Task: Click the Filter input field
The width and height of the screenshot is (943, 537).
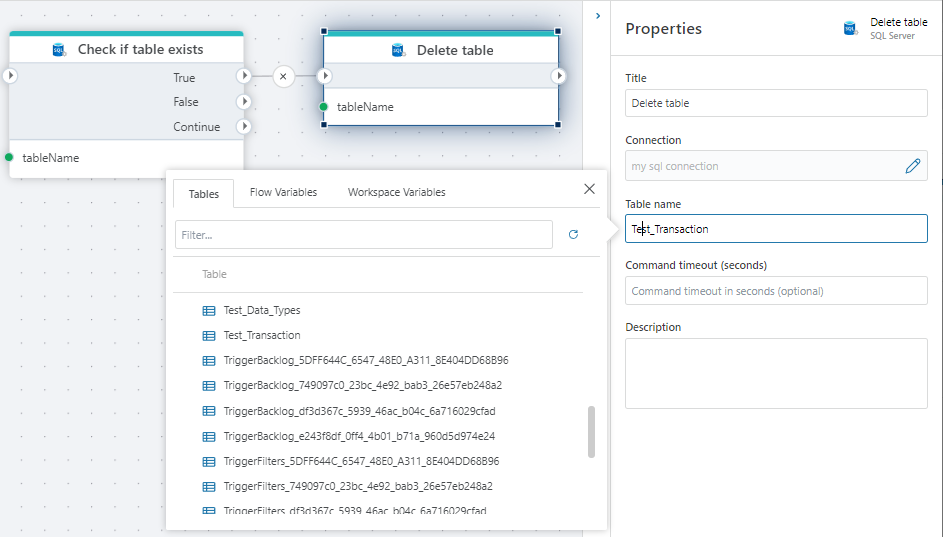Action: pyautogui.click(x=363, y=235)
